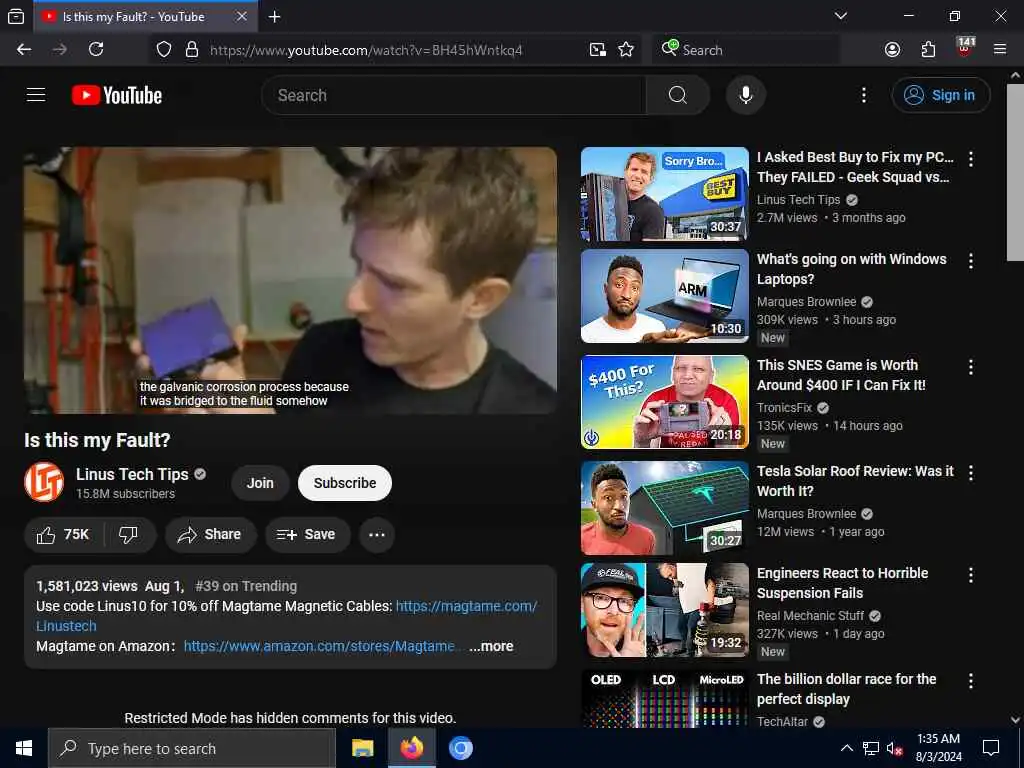Screen dimensions: 1024x768
Task: Open File Explorer from the taskbar
Action: click(x=362, y=748)
